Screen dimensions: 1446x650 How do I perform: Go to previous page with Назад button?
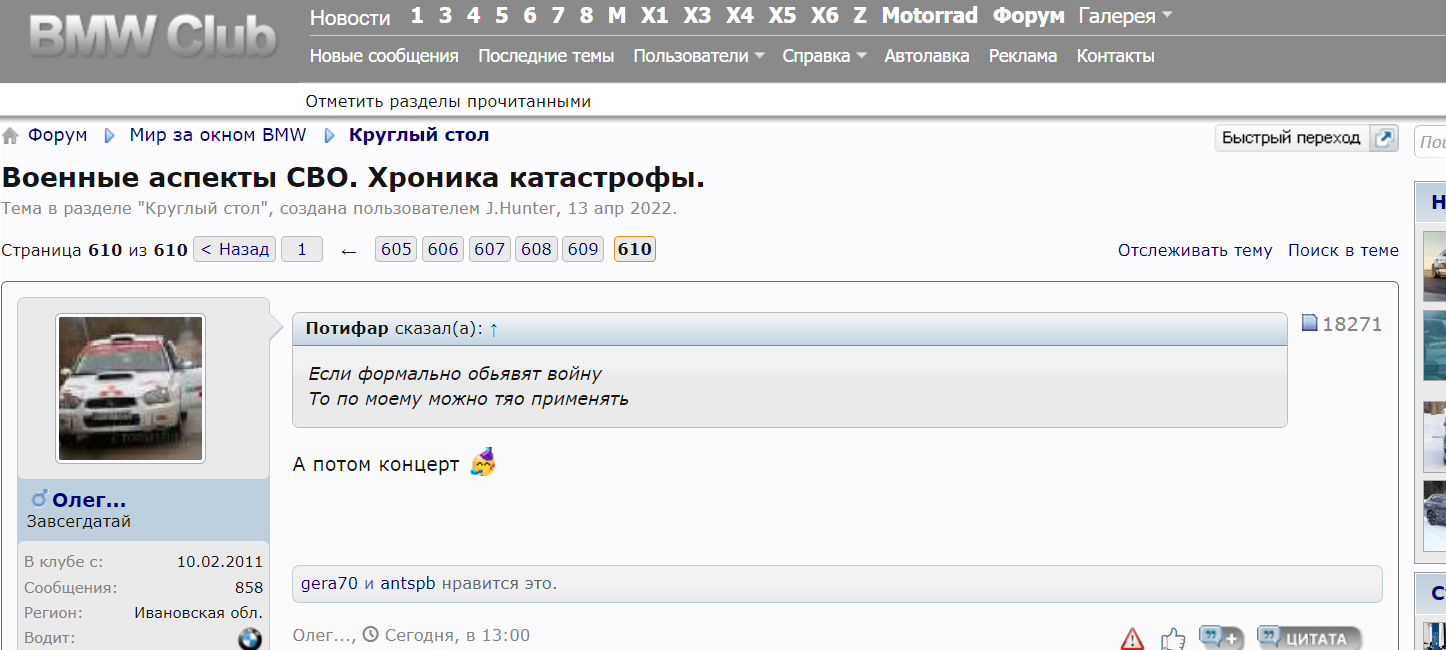point(235,250)
